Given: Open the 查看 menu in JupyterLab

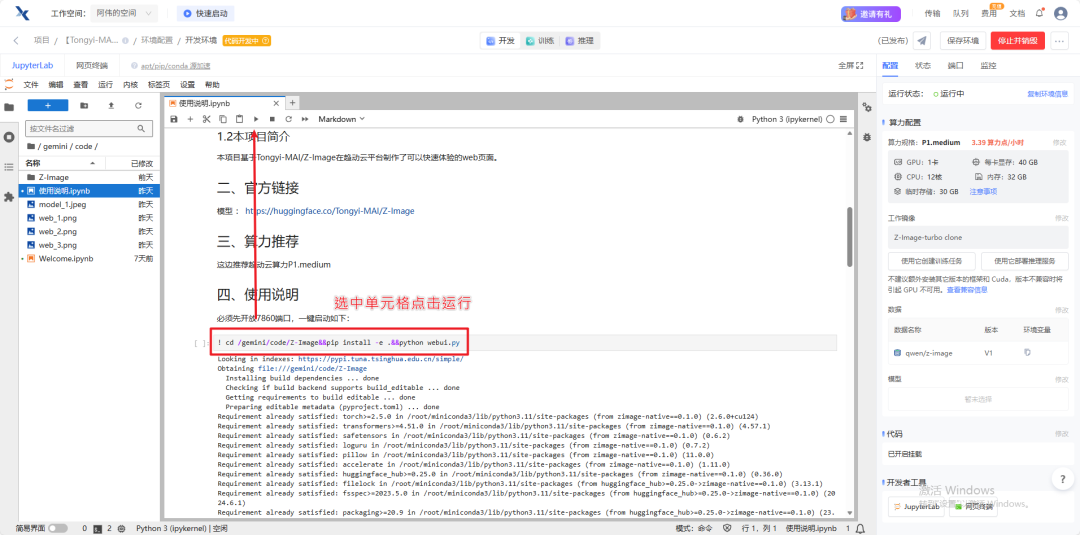Looking at the screenshot, I should [x=81, y=85].
